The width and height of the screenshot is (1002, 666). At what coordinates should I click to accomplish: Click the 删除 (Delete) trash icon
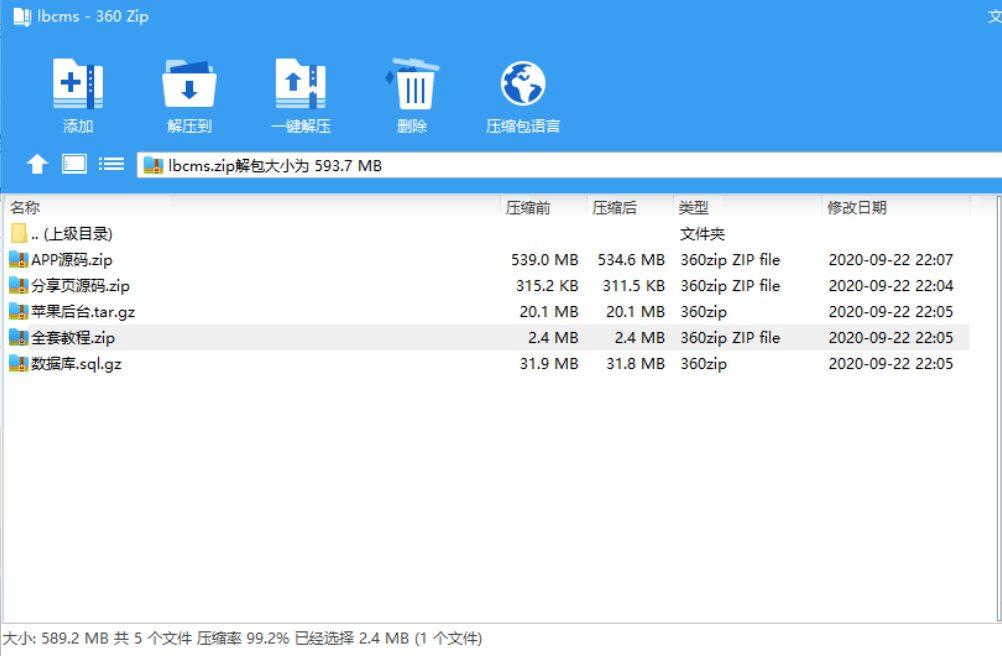[x=412, y=84]
